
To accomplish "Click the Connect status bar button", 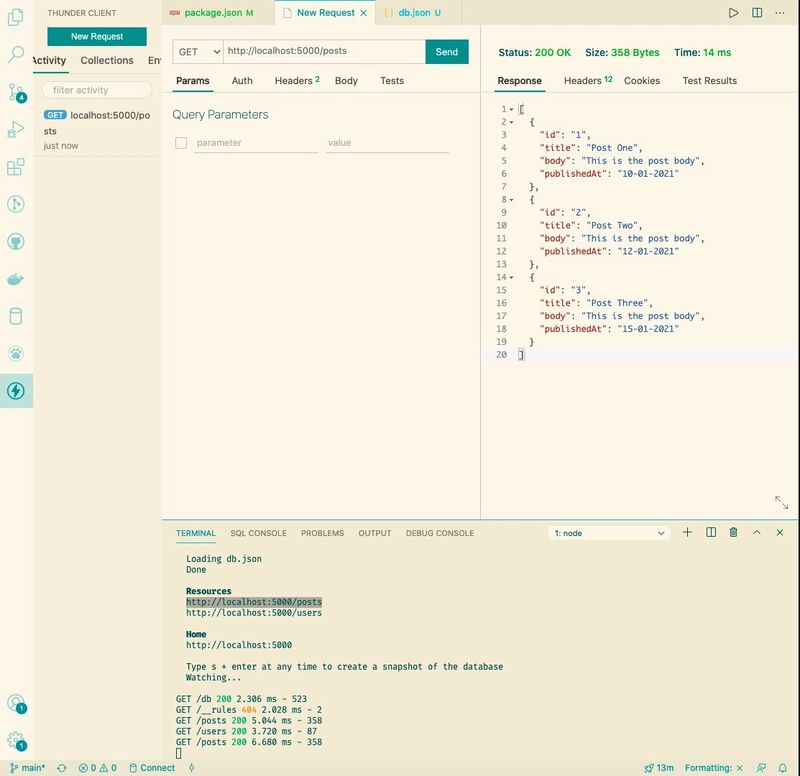I will pyautogui.click(x=152, y=768).
